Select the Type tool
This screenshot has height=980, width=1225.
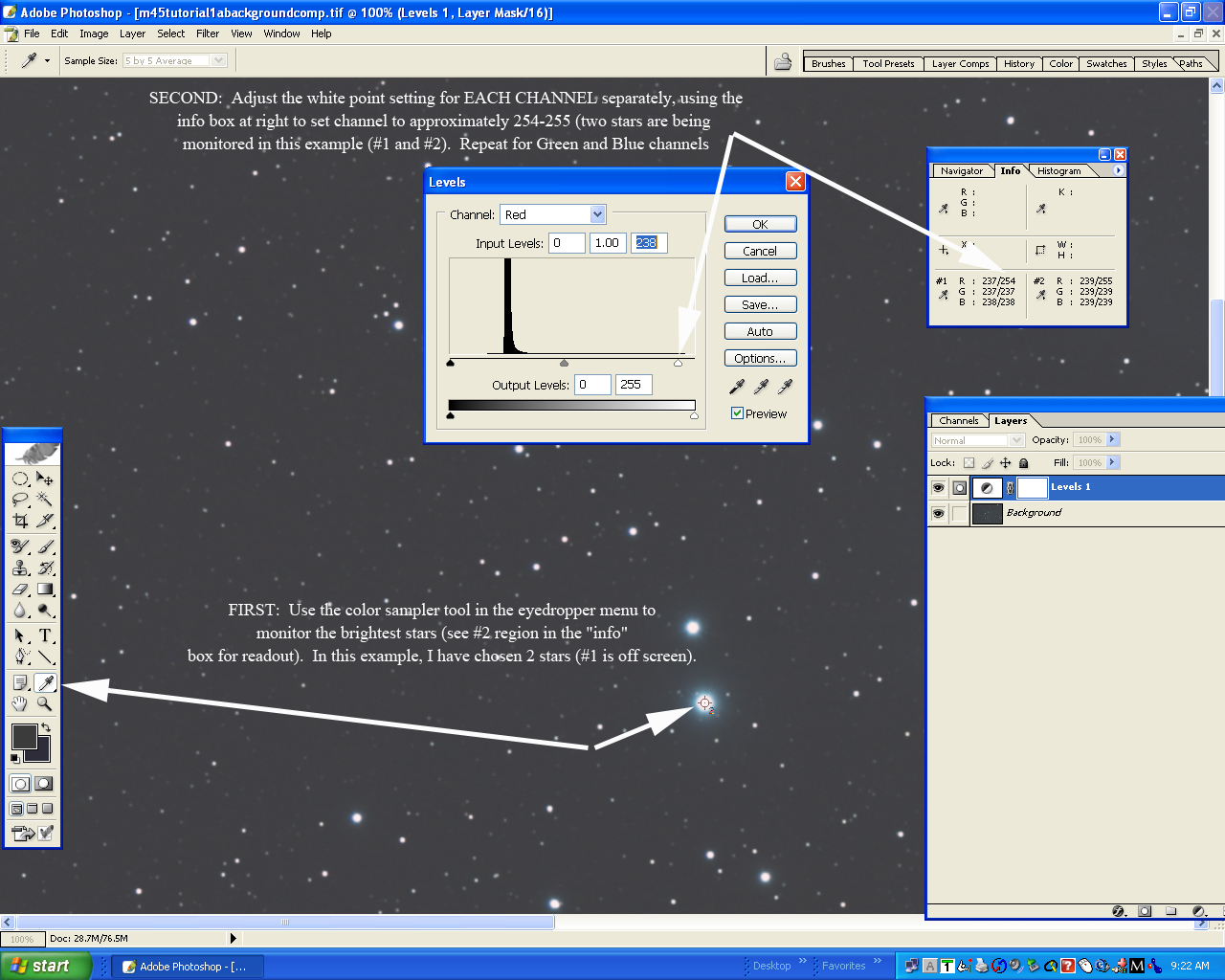[45, 635]
